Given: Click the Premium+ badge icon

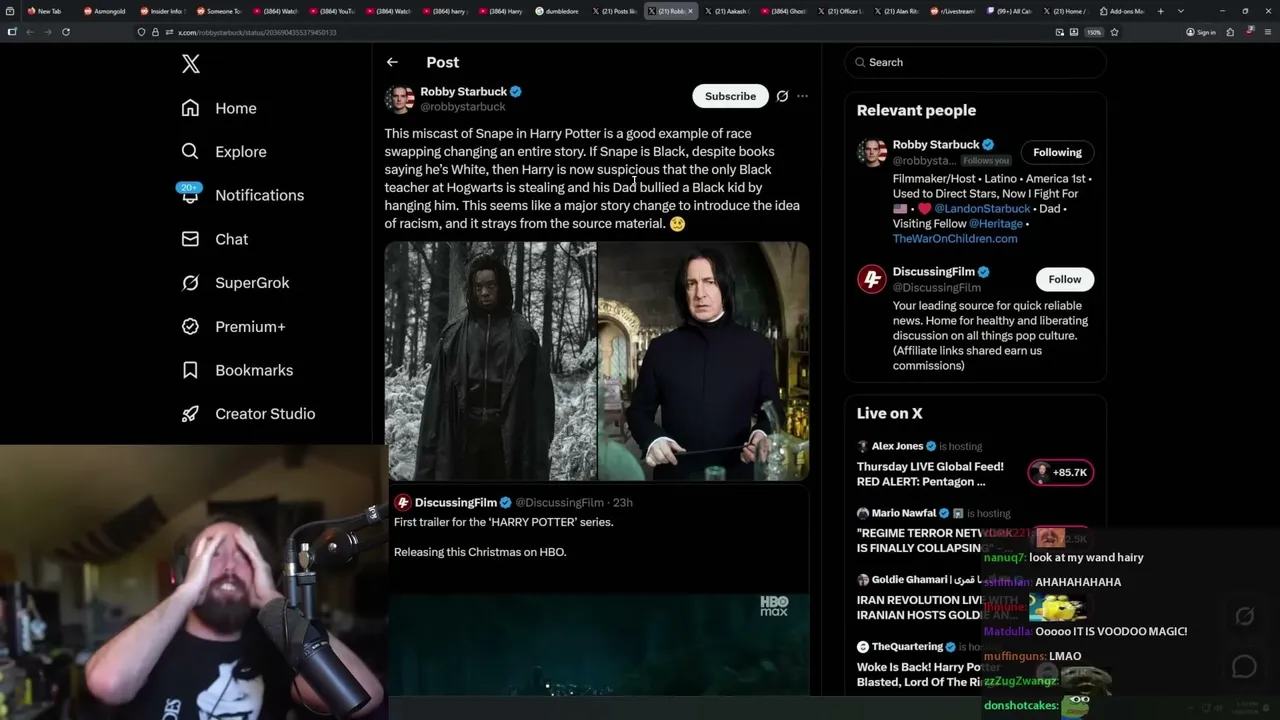Looking at the screenshot, I should [190, 326].
